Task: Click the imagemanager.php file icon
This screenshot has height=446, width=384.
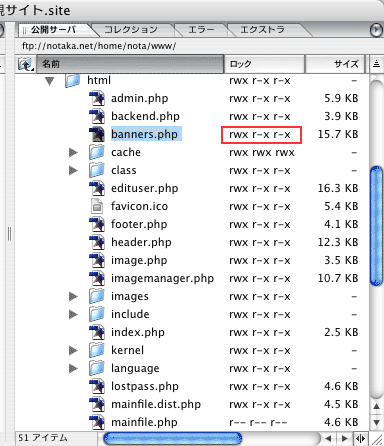Action: click(x=97, y=278)
